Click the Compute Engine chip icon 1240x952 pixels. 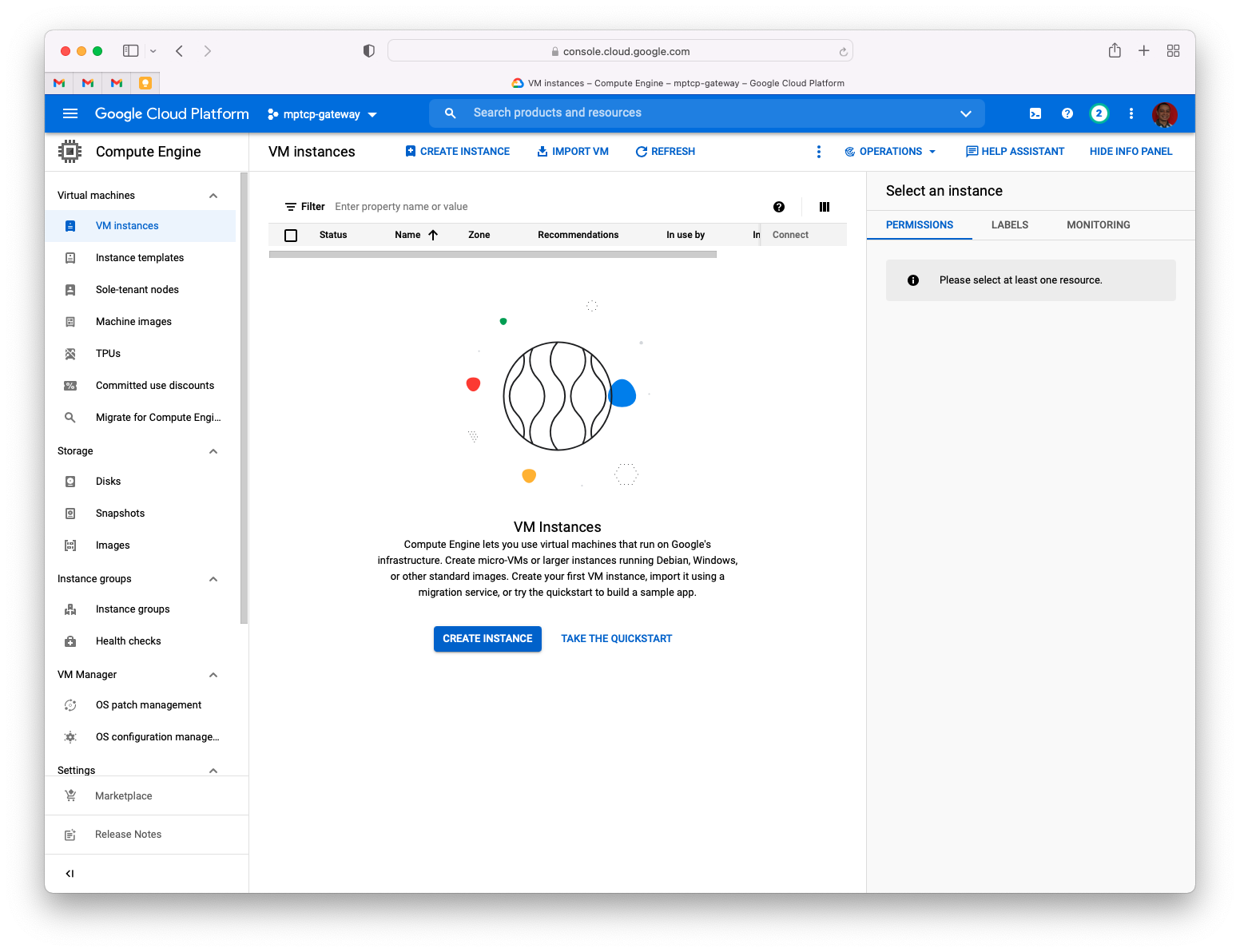tap(70, 152)
